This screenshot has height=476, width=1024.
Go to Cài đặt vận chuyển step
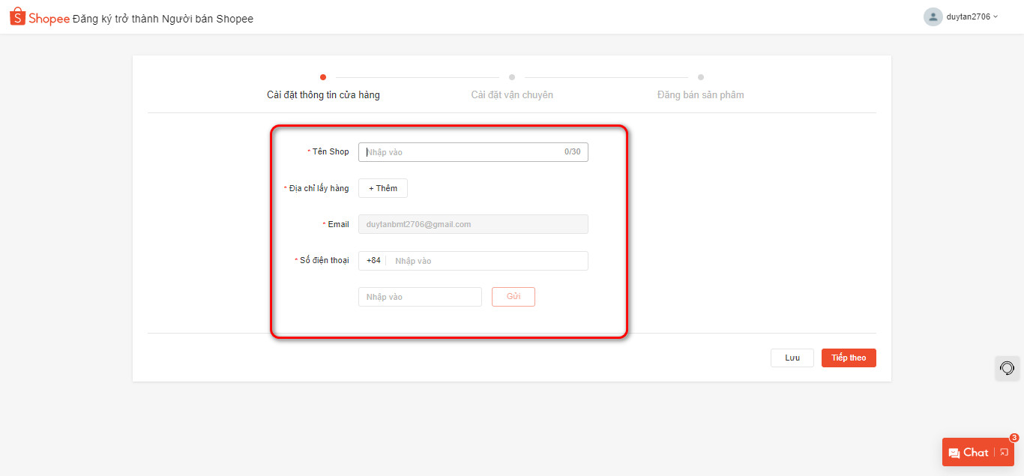(x=512, y=95)
